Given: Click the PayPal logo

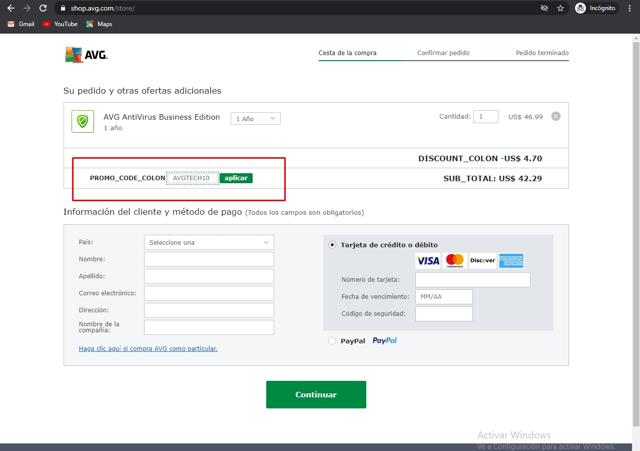Looking at the screenshot, I should click(384, 340).
